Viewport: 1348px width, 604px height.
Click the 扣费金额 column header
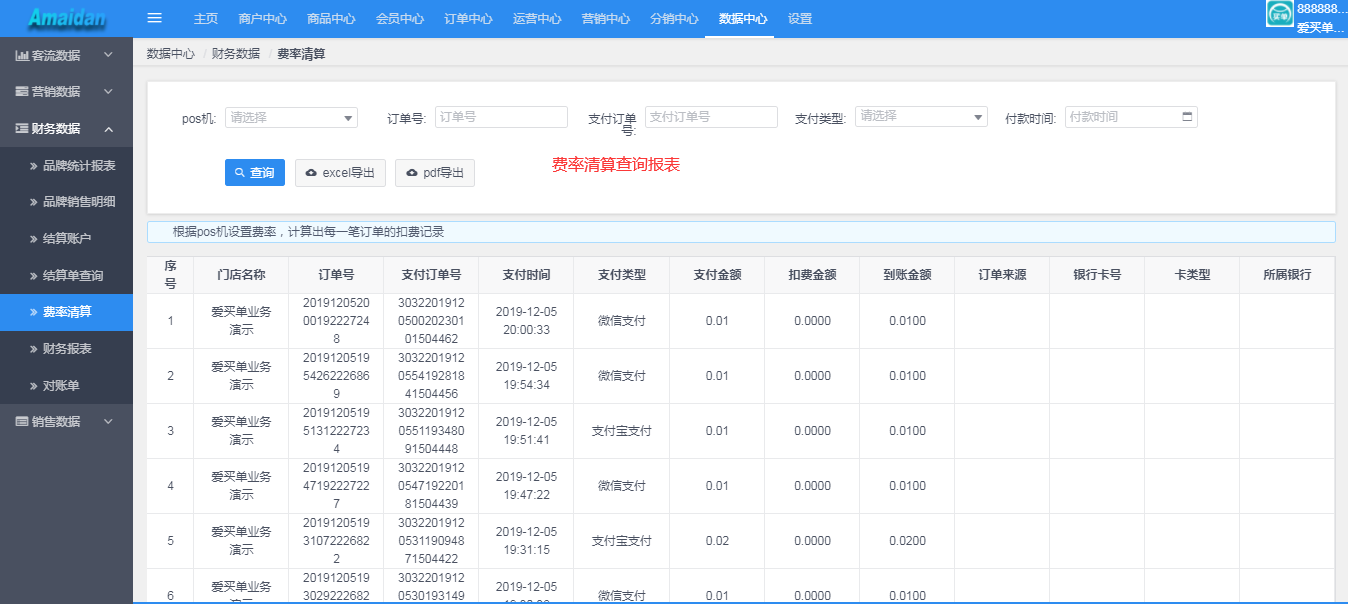pyautogui.click(x=812, y=275)
